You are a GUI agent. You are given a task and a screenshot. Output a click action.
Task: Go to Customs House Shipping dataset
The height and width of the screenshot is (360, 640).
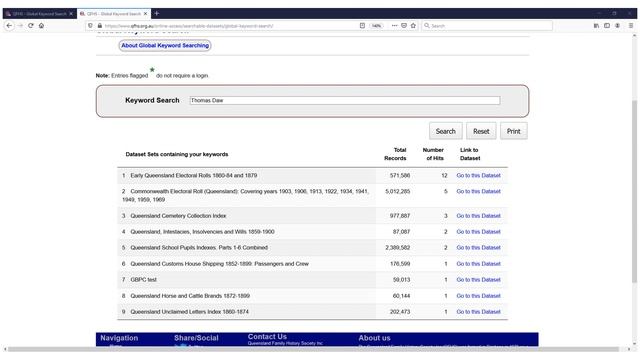coord(478,264)
